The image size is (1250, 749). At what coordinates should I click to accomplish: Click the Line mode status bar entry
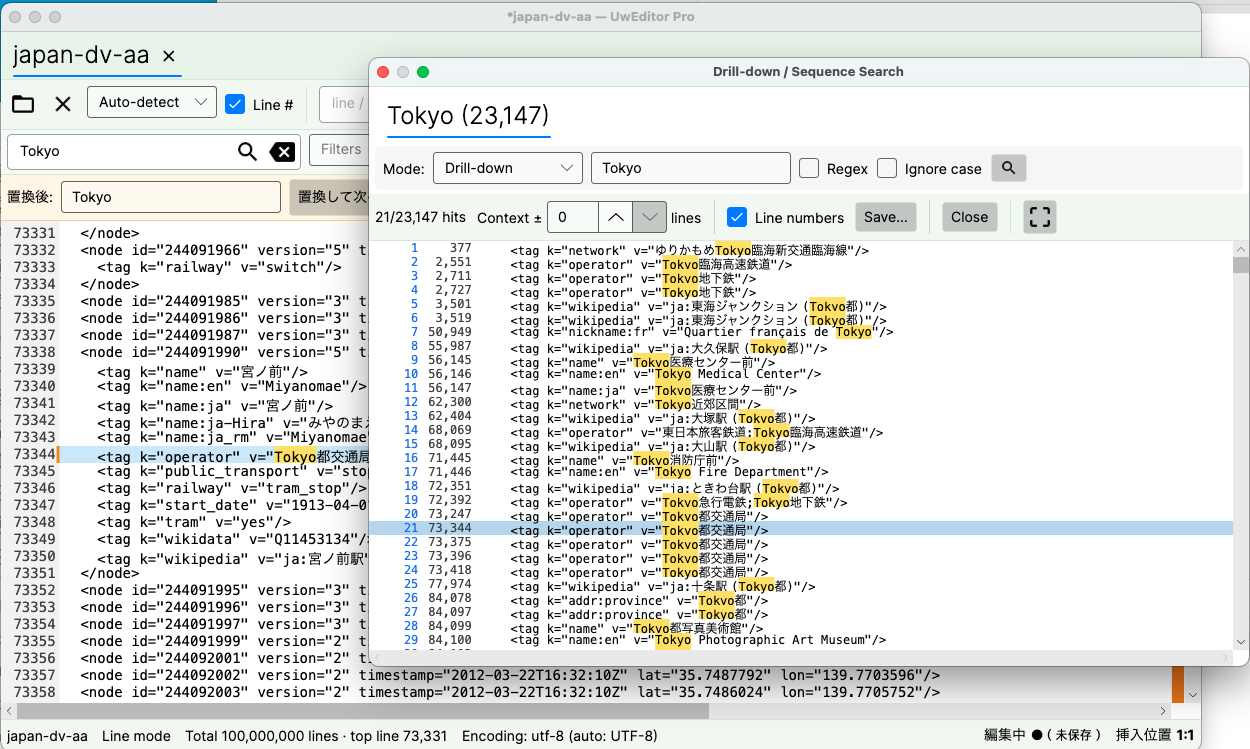coord(136,736)
